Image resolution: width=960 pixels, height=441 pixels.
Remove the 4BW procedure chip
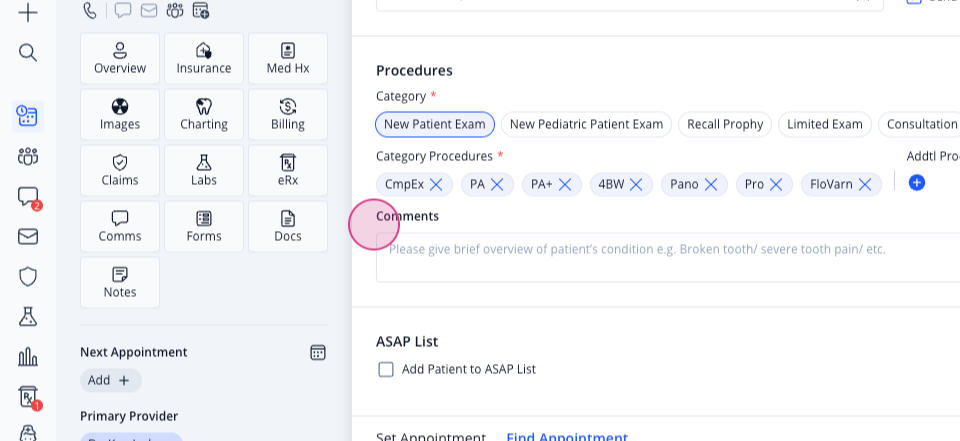click(636, 184)
